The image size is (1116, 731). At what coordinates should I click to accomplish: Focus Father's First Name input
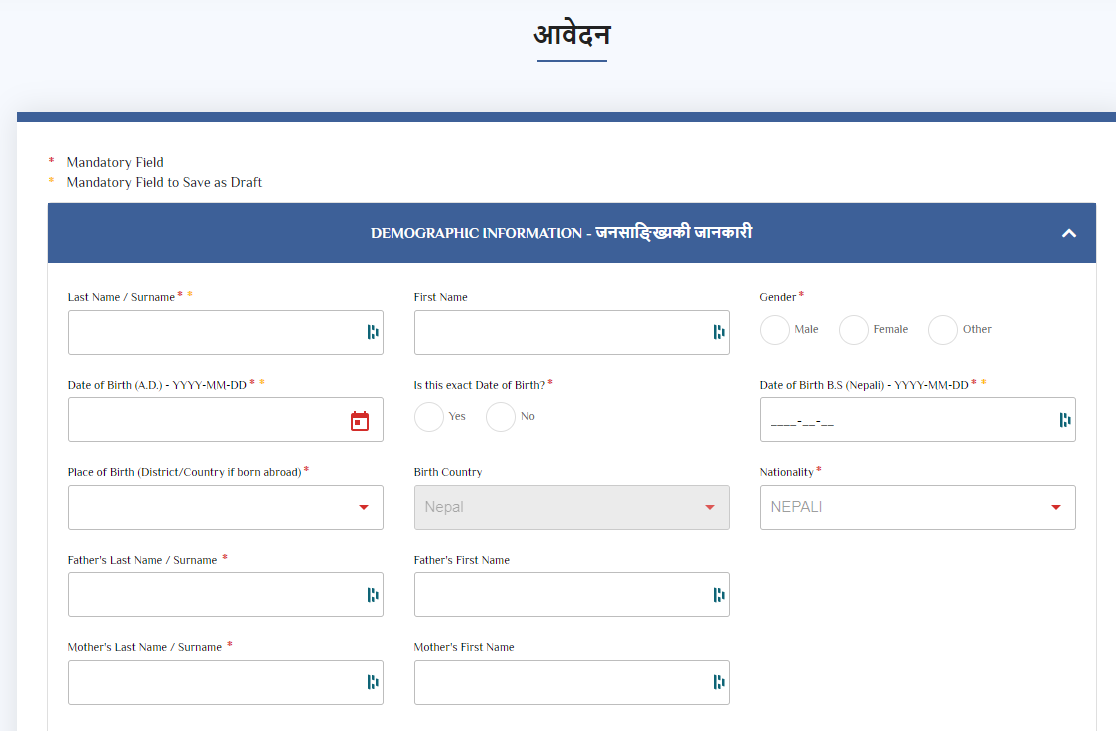tap(572, 594)
